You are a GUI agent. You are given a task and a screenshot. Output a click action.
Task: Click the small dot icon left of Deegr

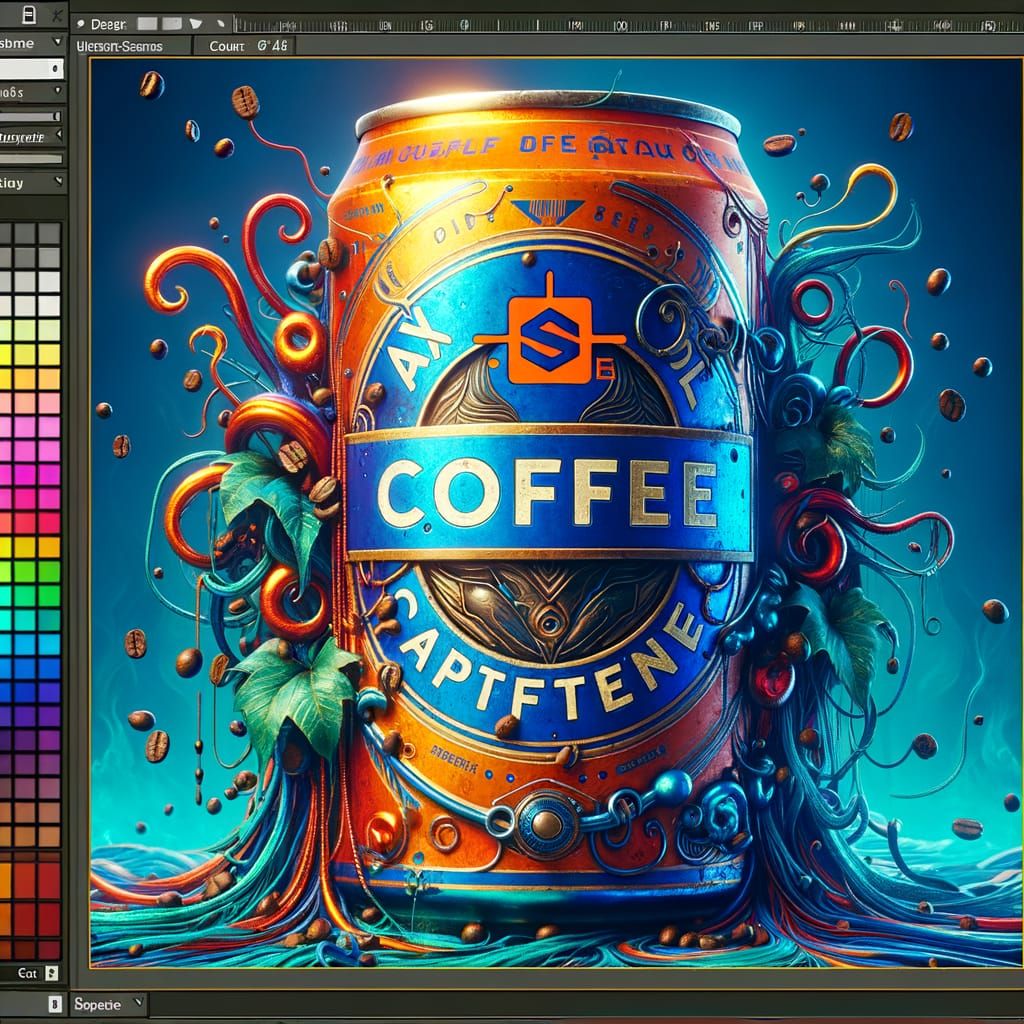coord(82,25)
